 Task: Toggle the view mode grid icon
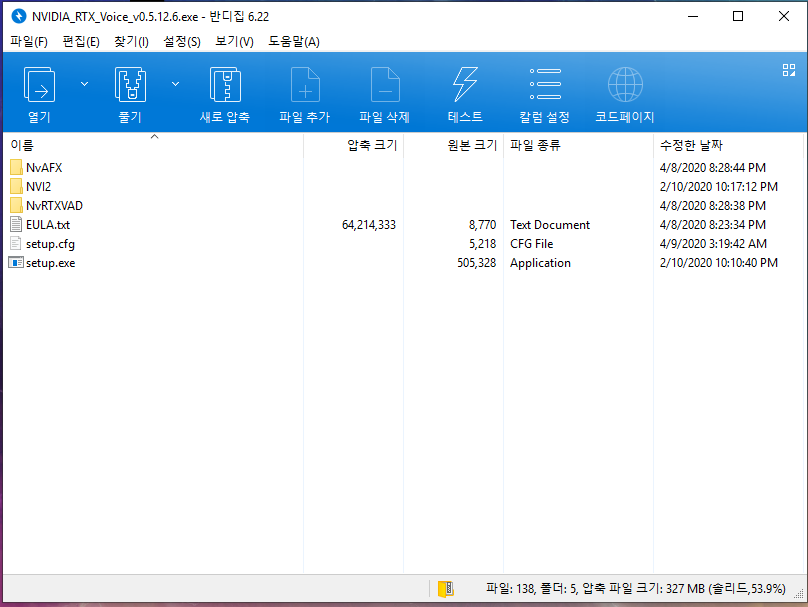click(x=788, y=70)
